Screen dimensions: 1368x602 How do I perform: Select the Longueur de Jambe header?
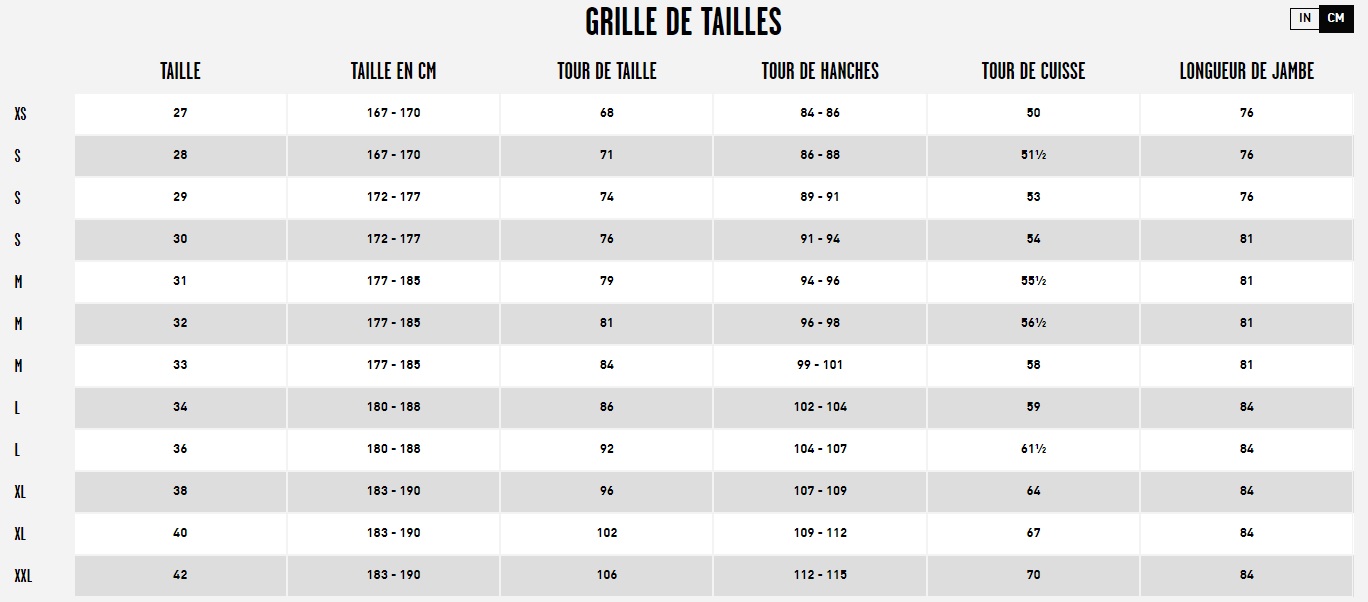[1246, 71]
